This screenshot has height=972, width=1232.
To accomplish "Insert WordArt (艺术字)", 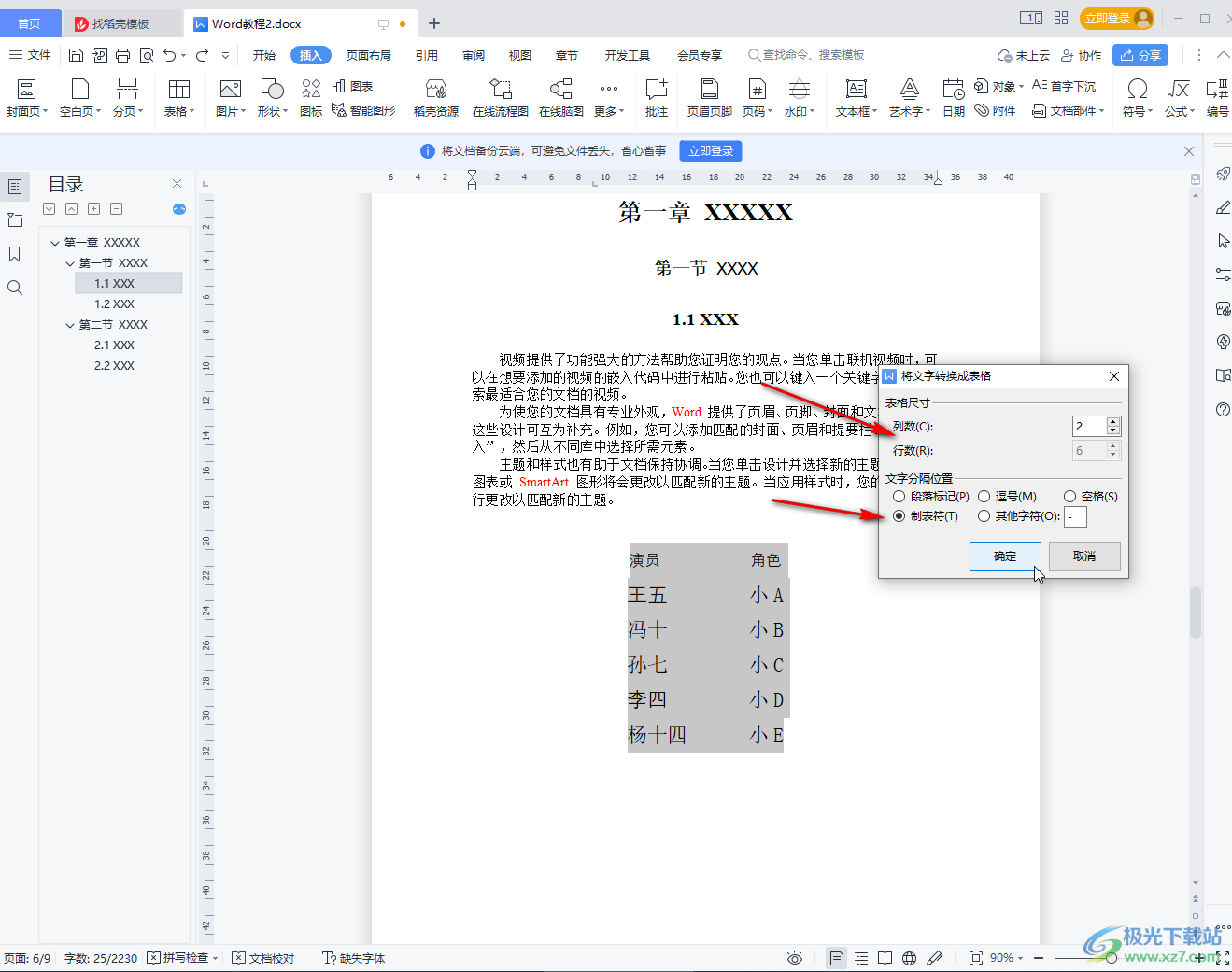I will point(909,98).
